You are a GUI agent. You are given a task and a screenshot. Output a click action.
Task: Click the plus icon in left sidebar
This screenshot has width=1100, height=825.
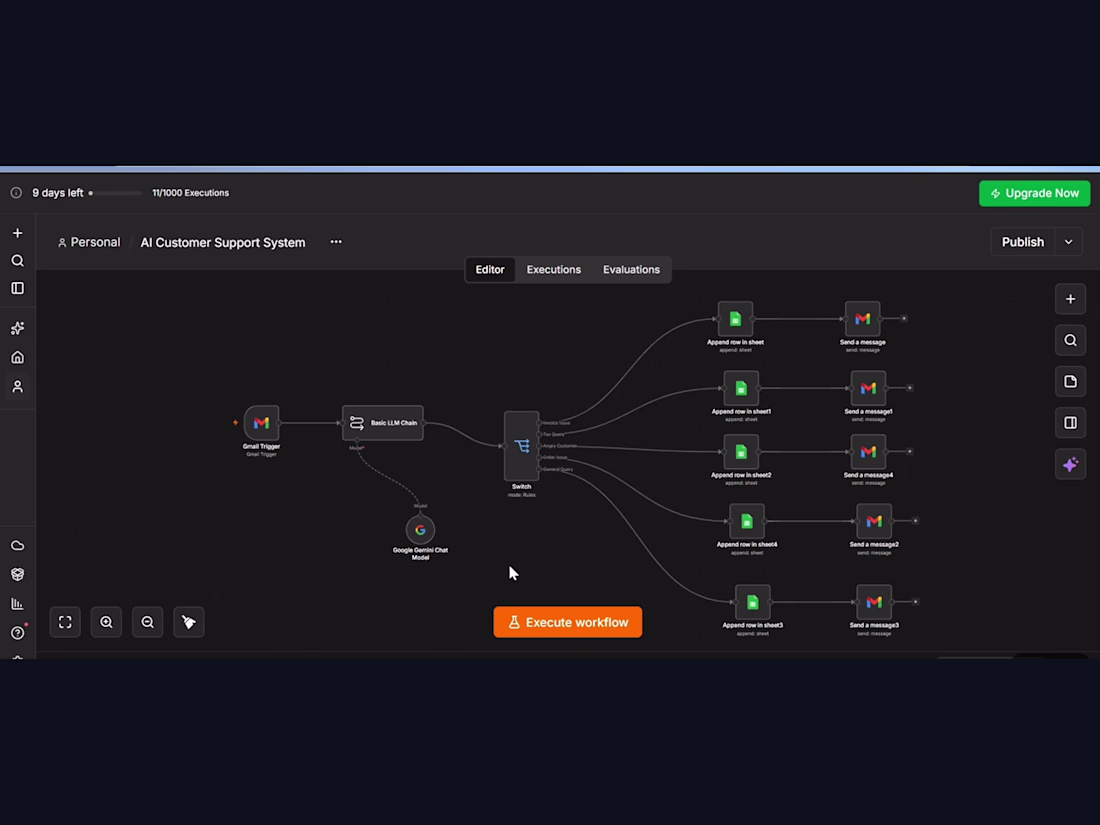[18, 233]
